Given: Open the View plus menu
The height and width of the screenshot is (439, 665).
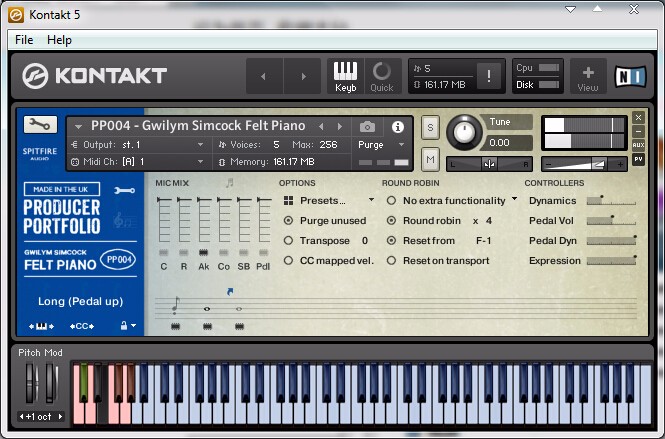Looking at the screenshot, I should click(588, 76).
